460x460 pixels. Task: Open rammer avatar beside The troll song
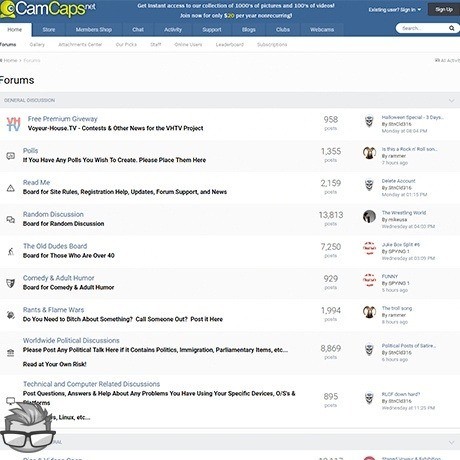(369, 312)
